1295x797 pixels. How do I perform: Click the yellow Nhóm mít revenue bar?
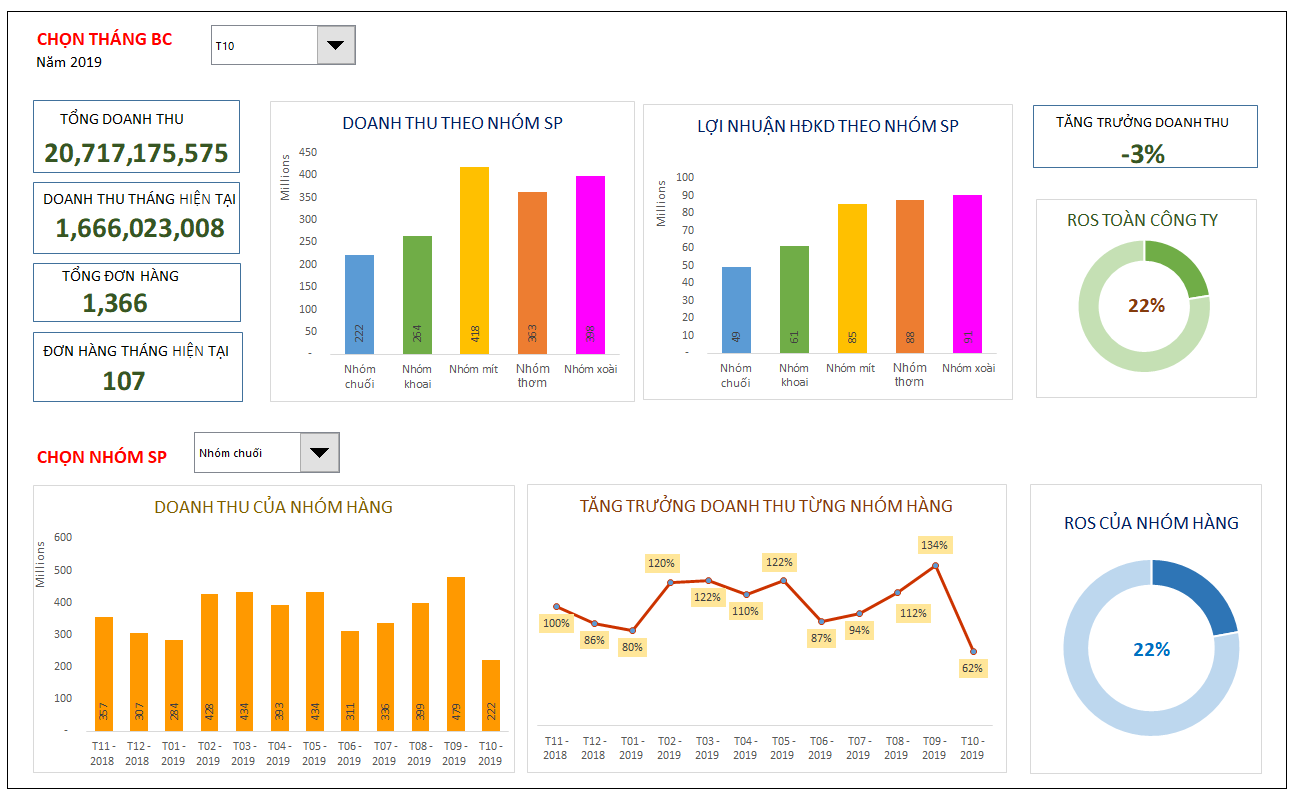pos(474,260)
